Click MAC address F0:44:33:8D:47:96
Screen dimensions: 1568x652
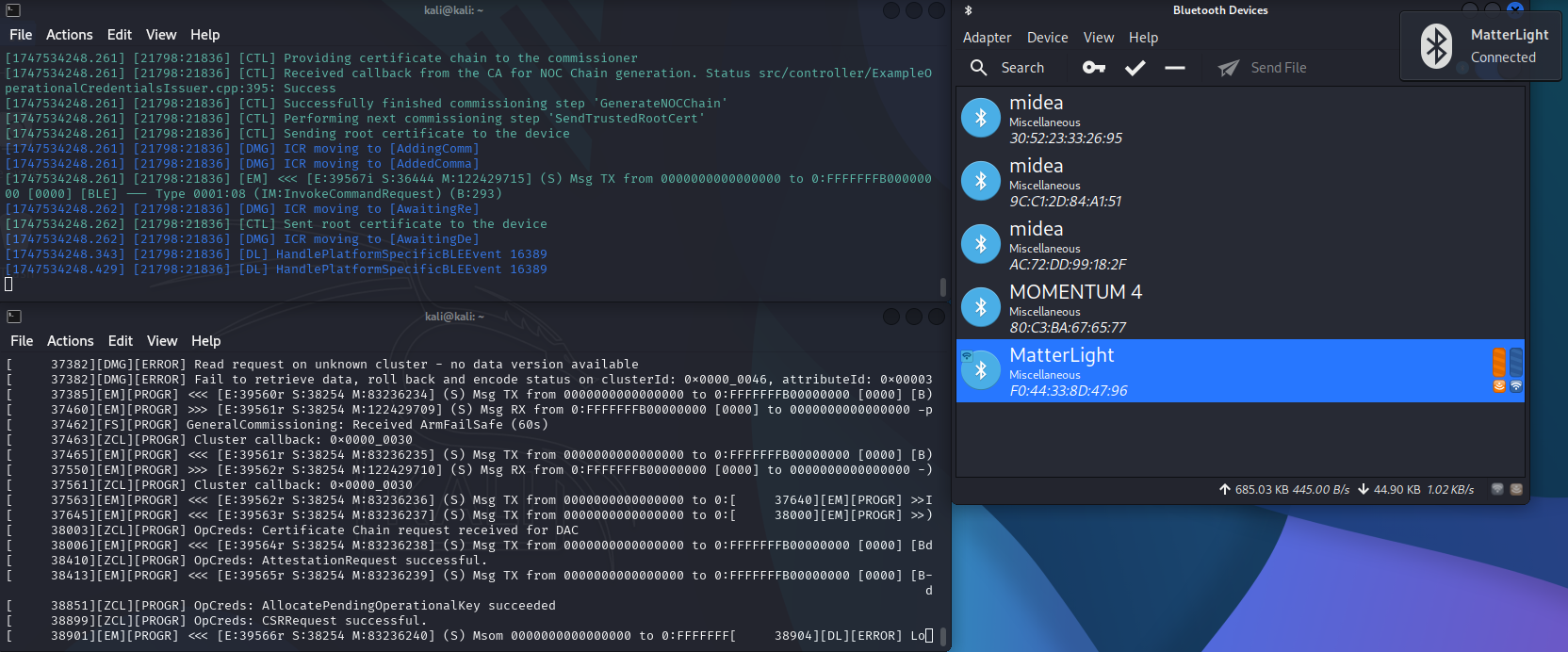point(1069,391)
